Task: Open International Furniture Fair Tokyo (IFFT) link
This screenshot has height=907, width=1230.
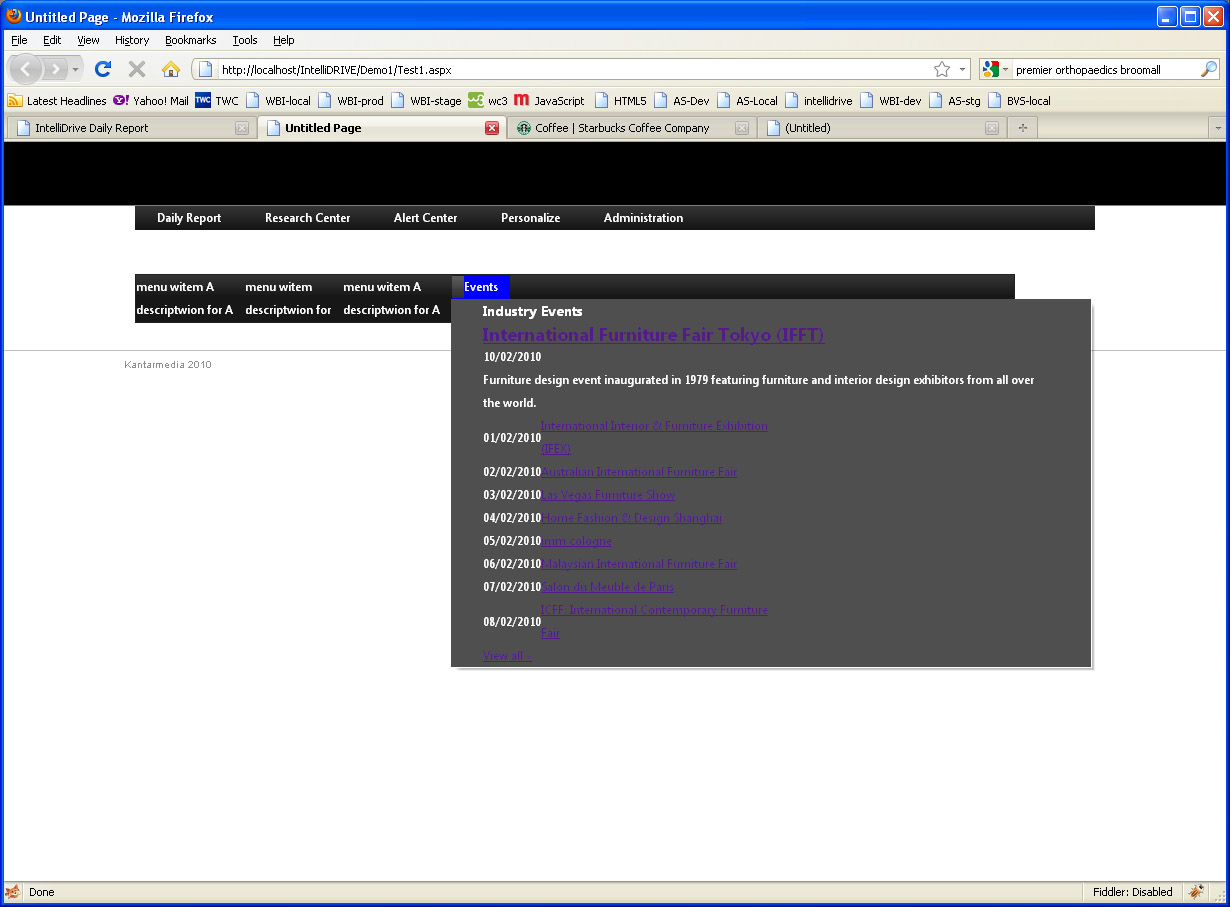Action: coord(653,335)
